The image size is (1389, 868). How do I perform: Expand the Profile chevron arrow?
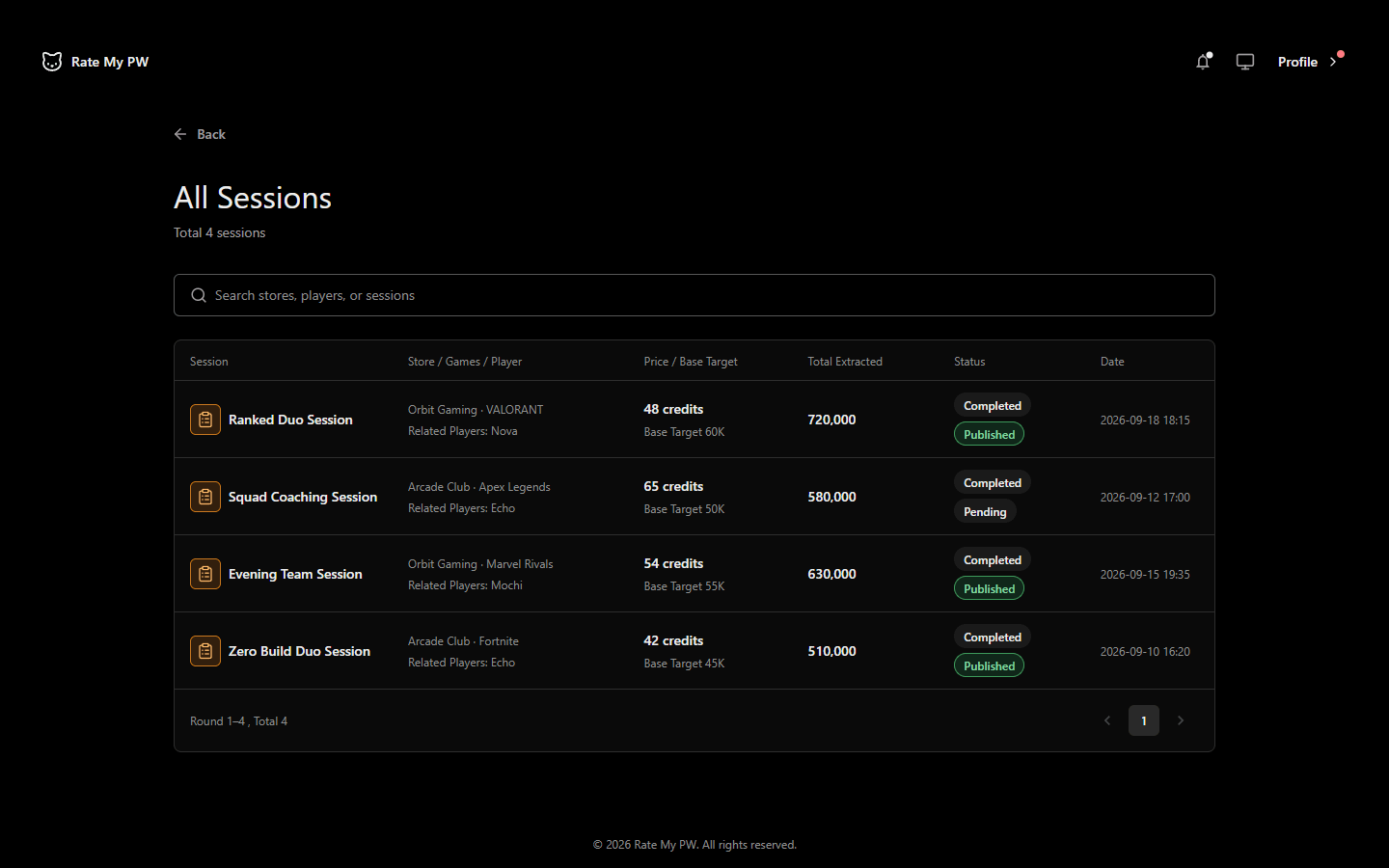pos(1333,62)
